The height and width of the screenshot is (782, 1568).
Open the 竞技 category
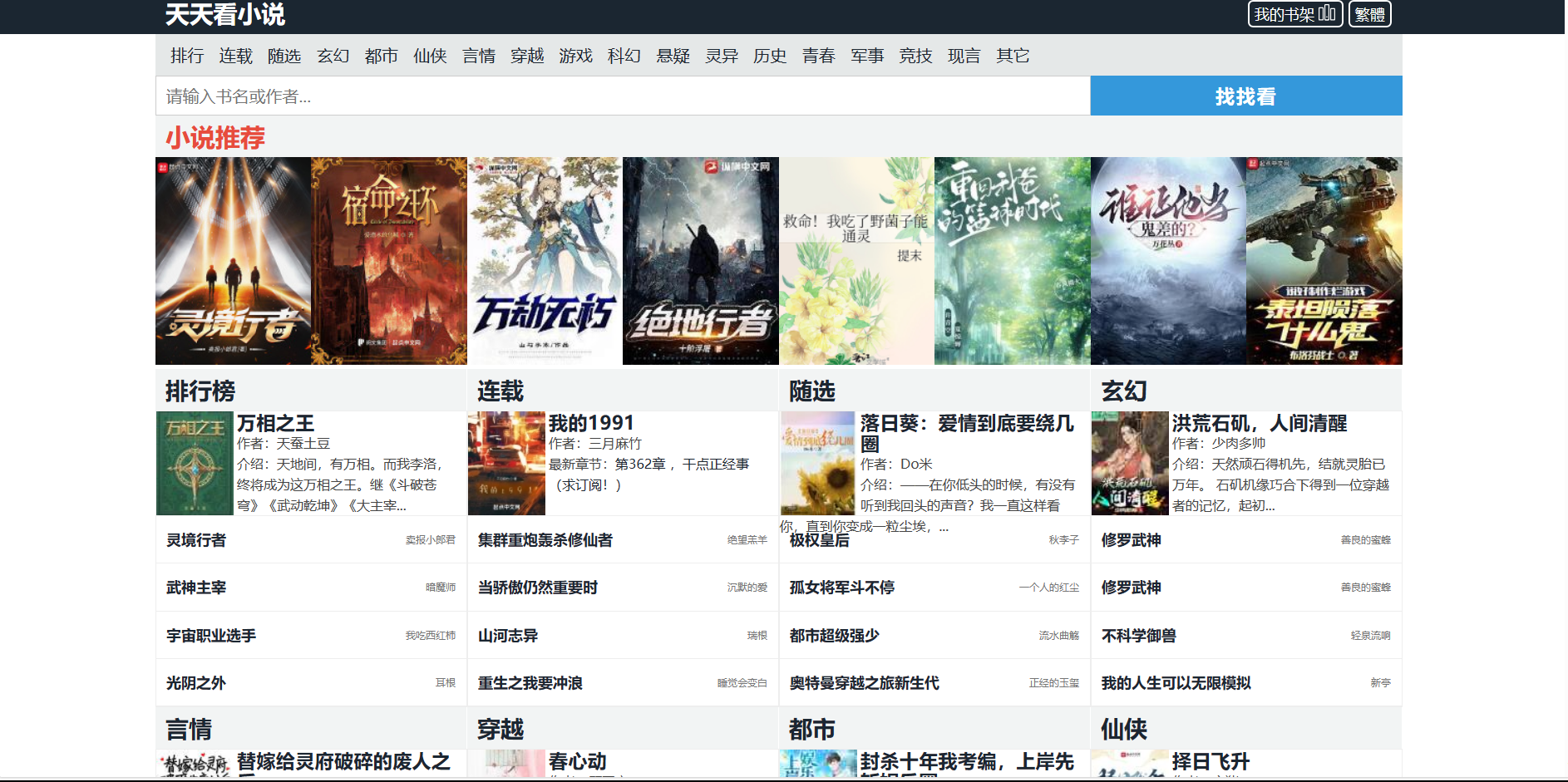click(915, 56)
